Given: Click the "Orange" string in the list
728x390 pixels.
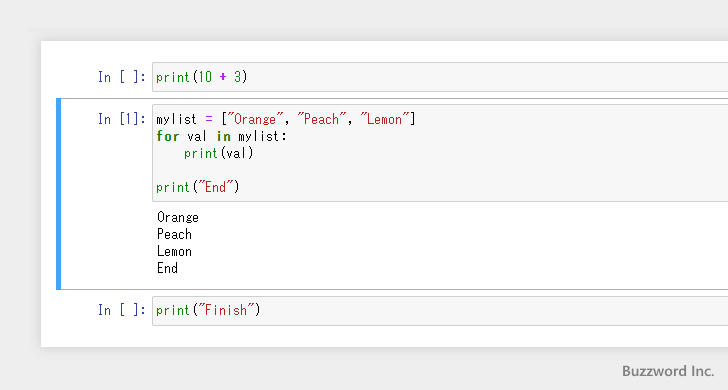Looking at the screenshot, I should point(255,119).
